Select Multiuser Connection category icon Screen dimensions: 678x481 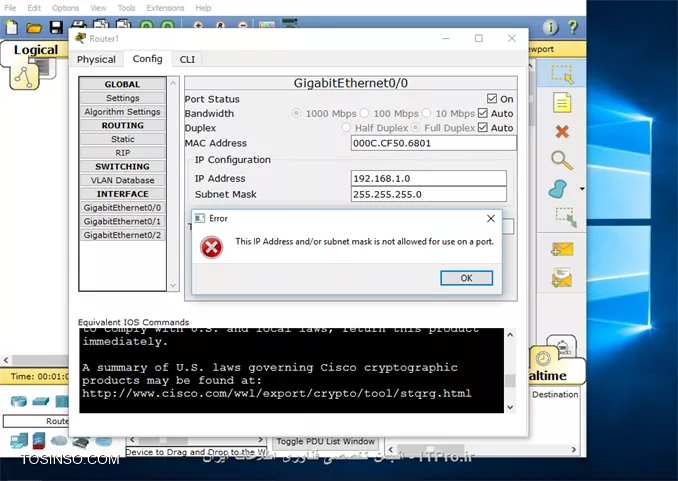pyautogui.click(x=104, y=441)
